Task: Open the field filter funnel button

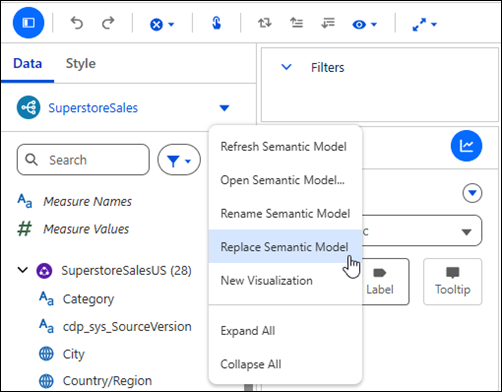Action: (179, 160)
